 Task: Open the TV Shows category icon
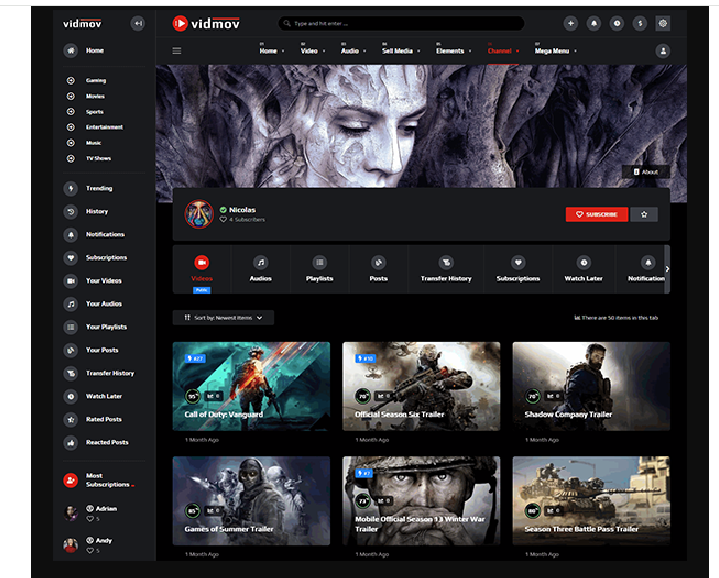71,159
